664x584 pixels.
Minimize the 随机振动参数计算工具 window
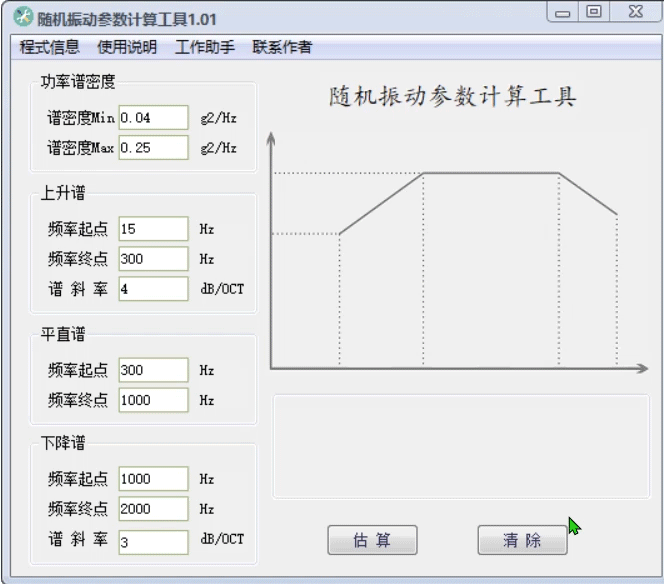coord(562,13)
